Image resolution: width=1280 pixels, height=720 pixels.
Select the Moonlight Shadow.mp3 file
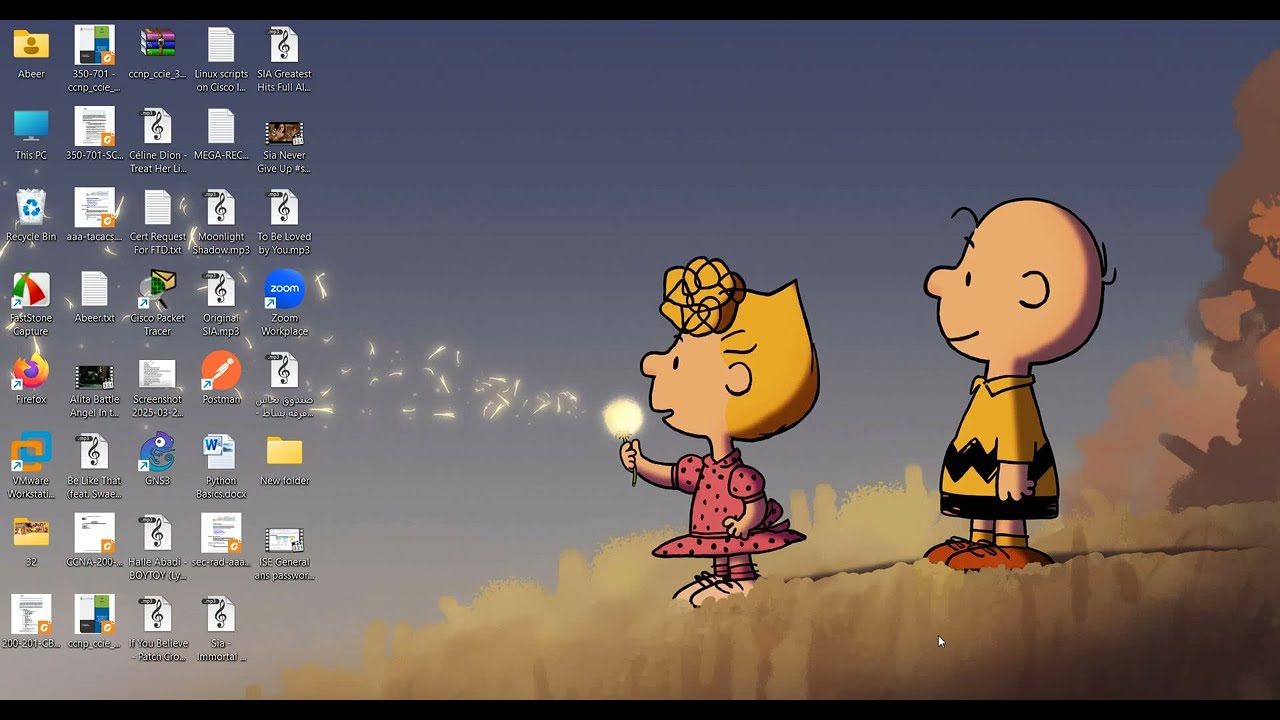221,208
